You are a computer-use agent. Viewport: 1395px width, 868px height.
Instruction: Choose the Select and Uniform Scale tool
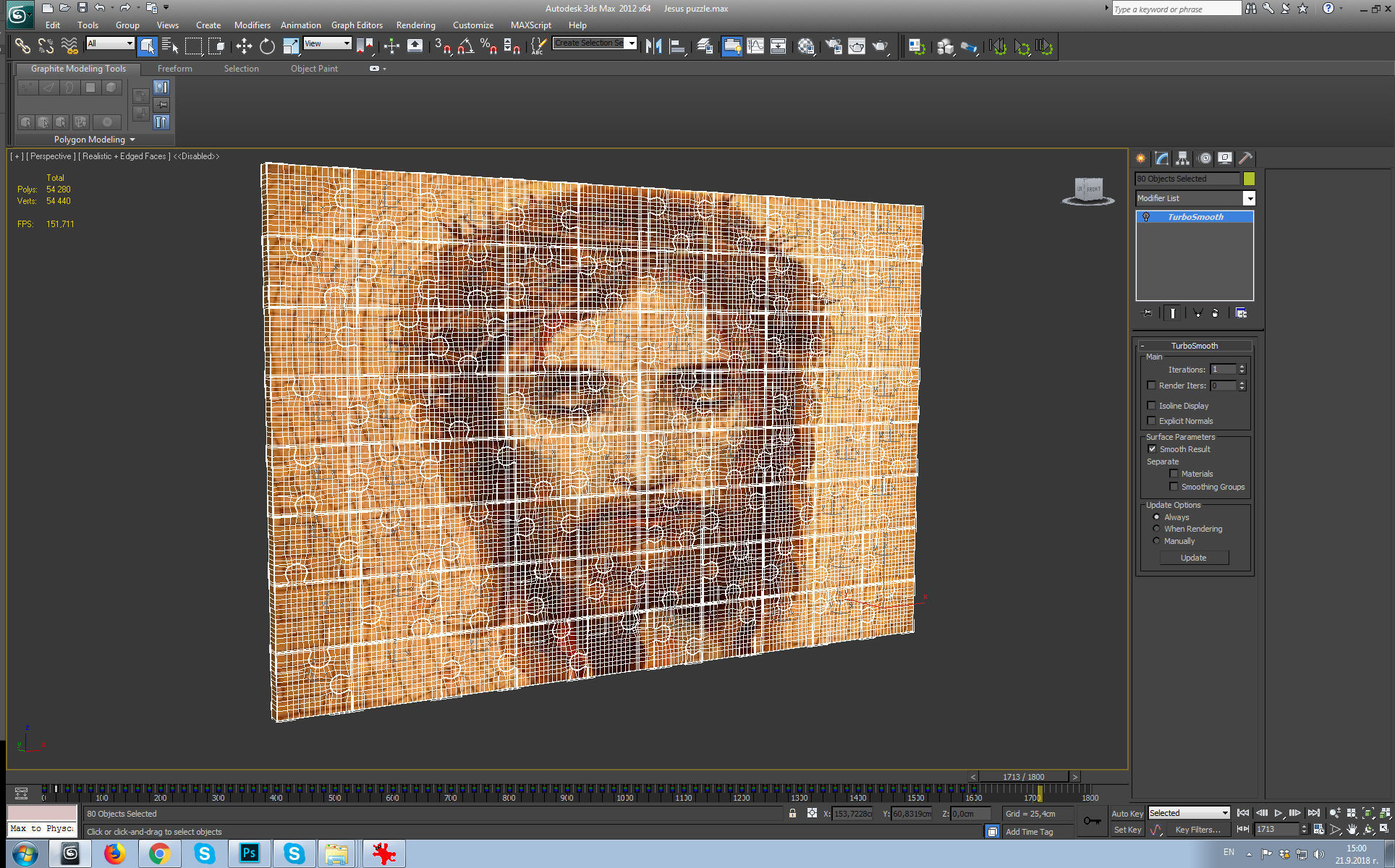click(x=290, y=46)
